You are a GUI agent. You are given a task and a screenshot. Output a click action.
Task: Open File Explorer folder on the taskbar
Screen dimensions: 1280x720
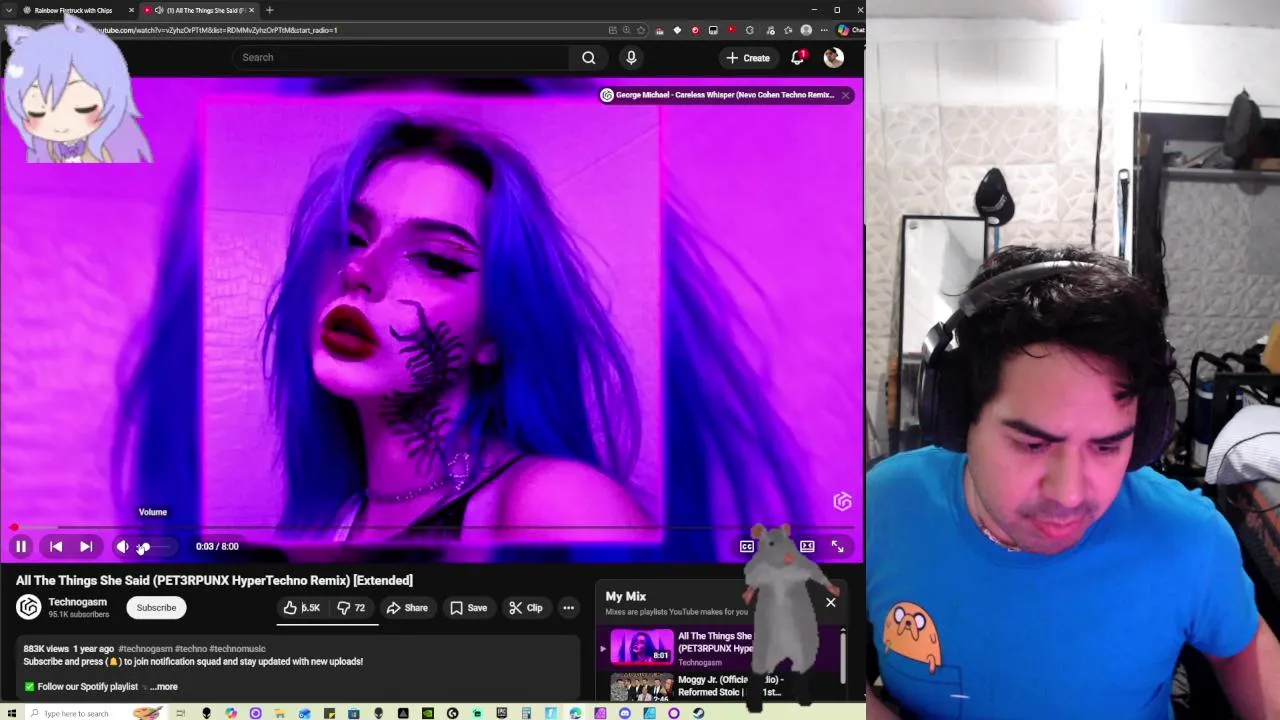280,713
